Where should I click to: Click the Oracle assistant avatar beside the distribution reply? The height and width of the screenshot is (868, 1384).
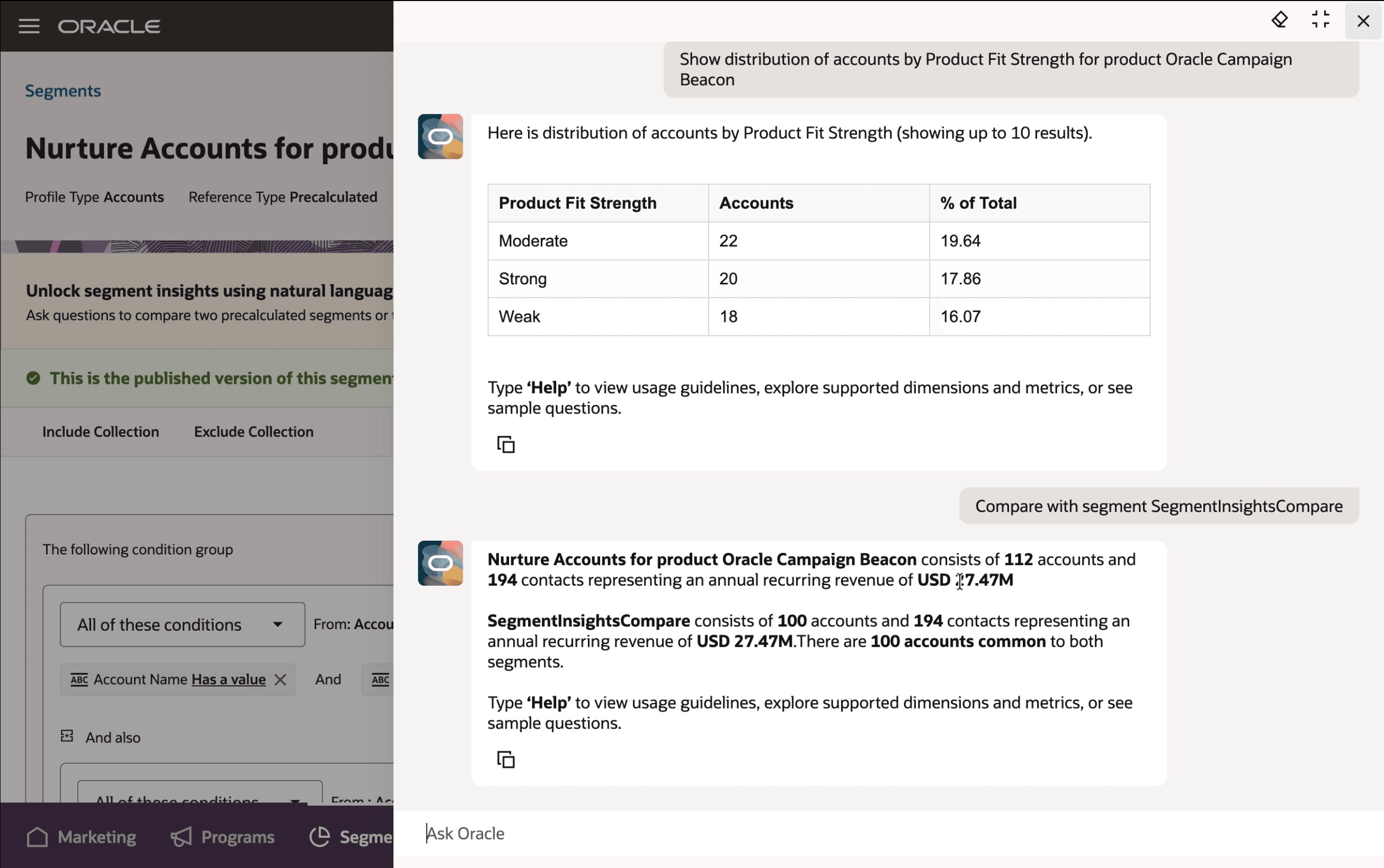(440, 137)
